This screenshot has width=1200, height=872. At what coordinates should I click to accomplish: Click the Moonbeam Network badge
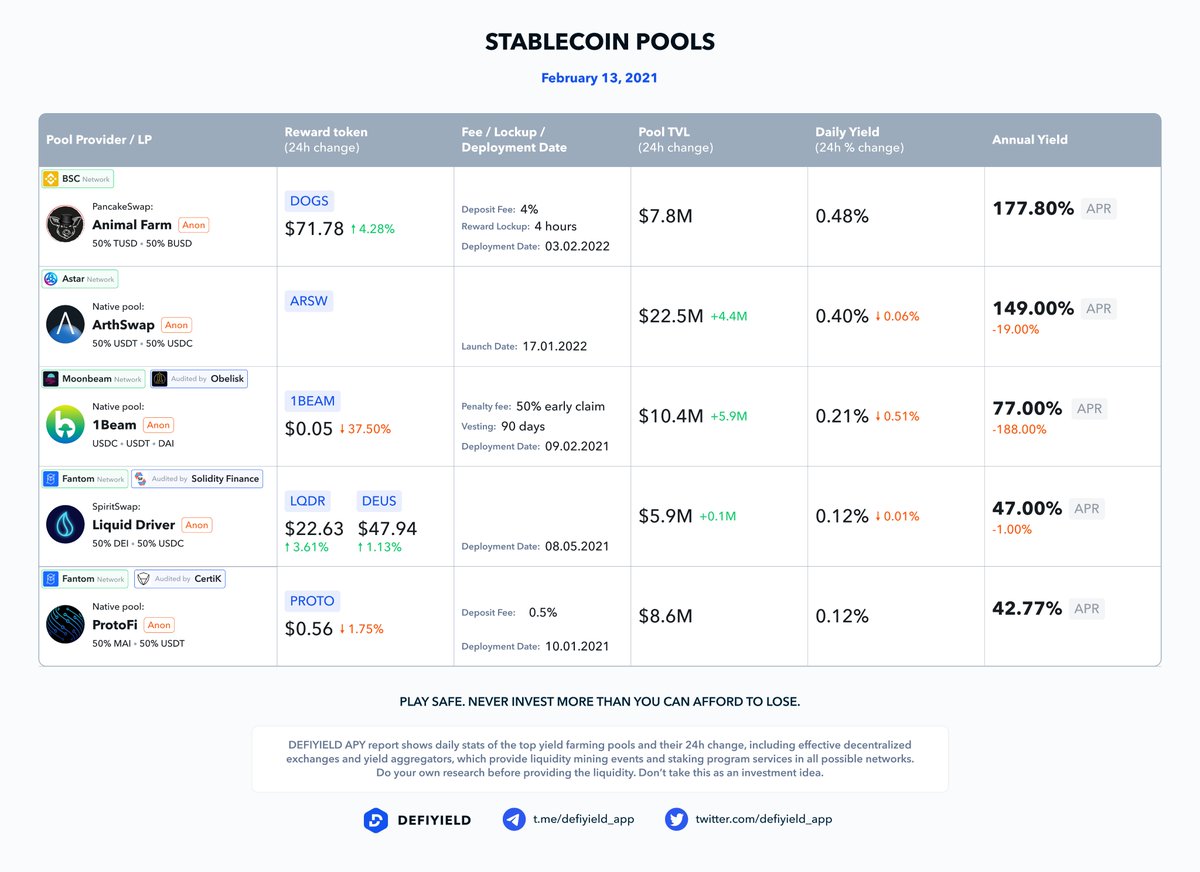point(93,379)
